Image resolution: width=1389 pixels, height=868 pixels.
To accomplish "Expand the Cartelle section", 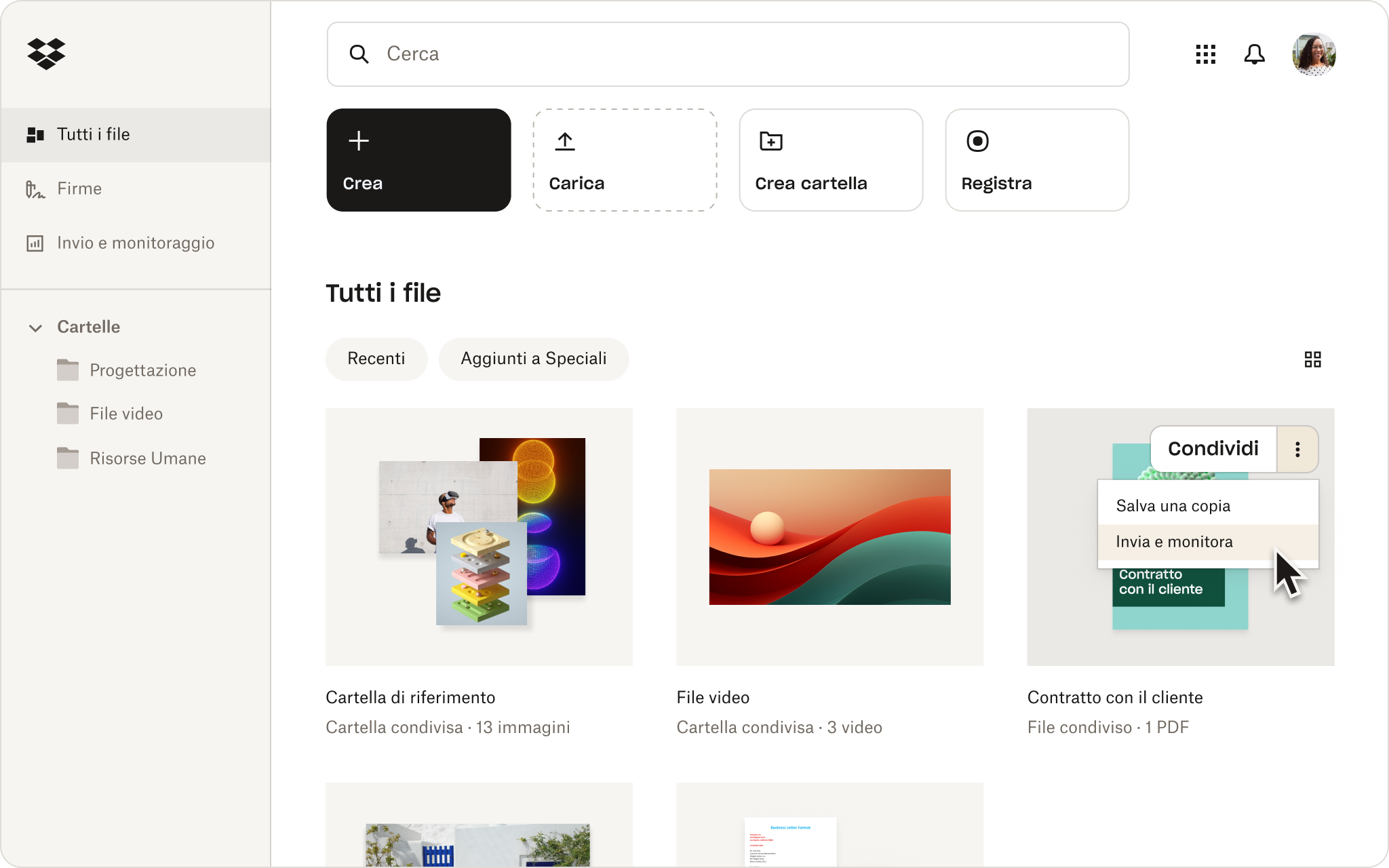I will (35, 327).
